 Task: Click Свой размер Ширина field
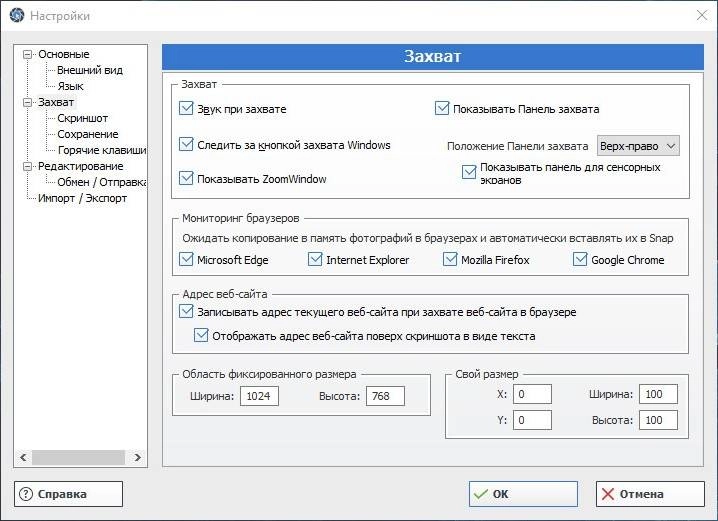click(658, 394)
